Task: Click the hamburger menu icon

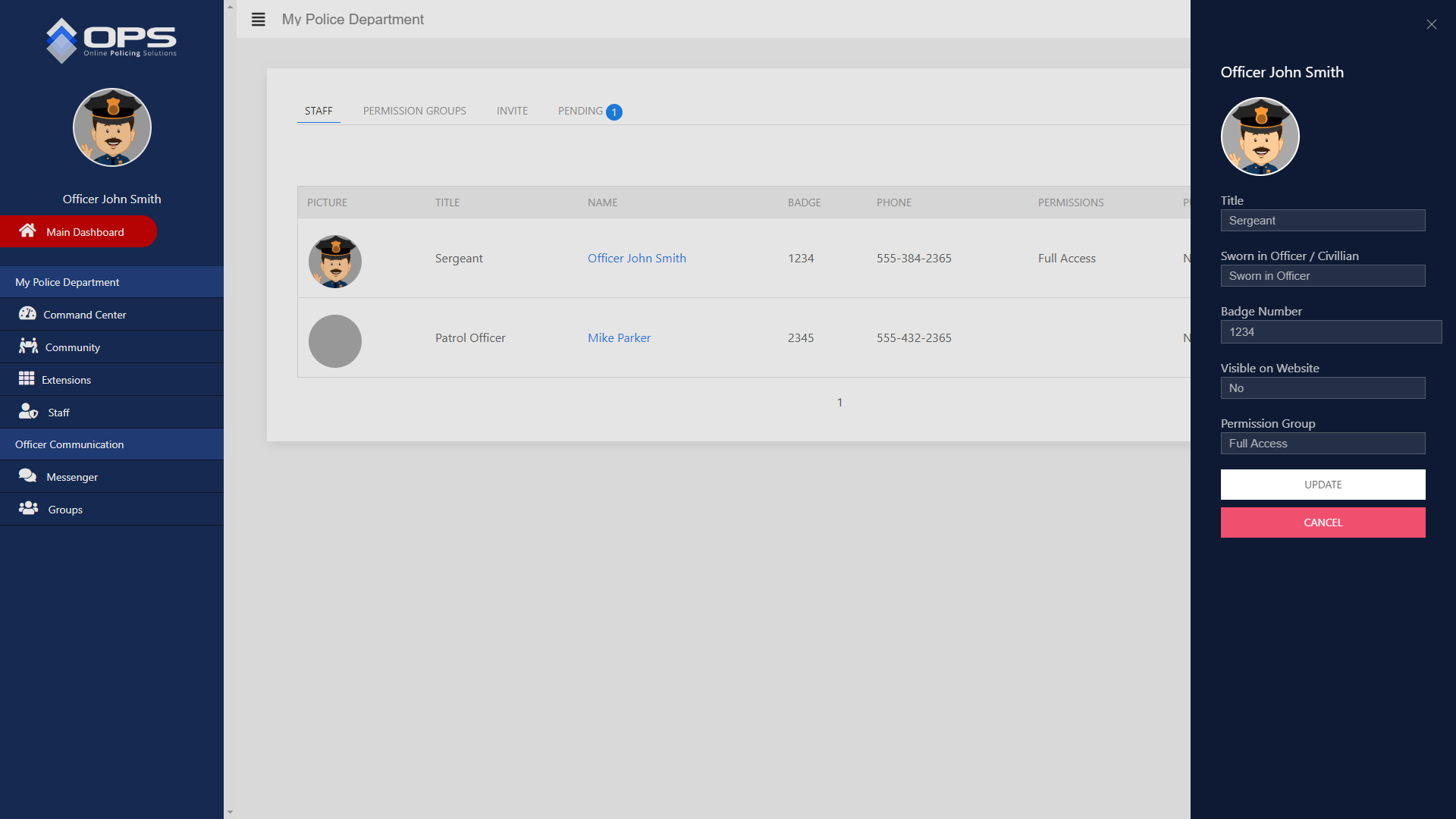Action: [x=258, y=20]
